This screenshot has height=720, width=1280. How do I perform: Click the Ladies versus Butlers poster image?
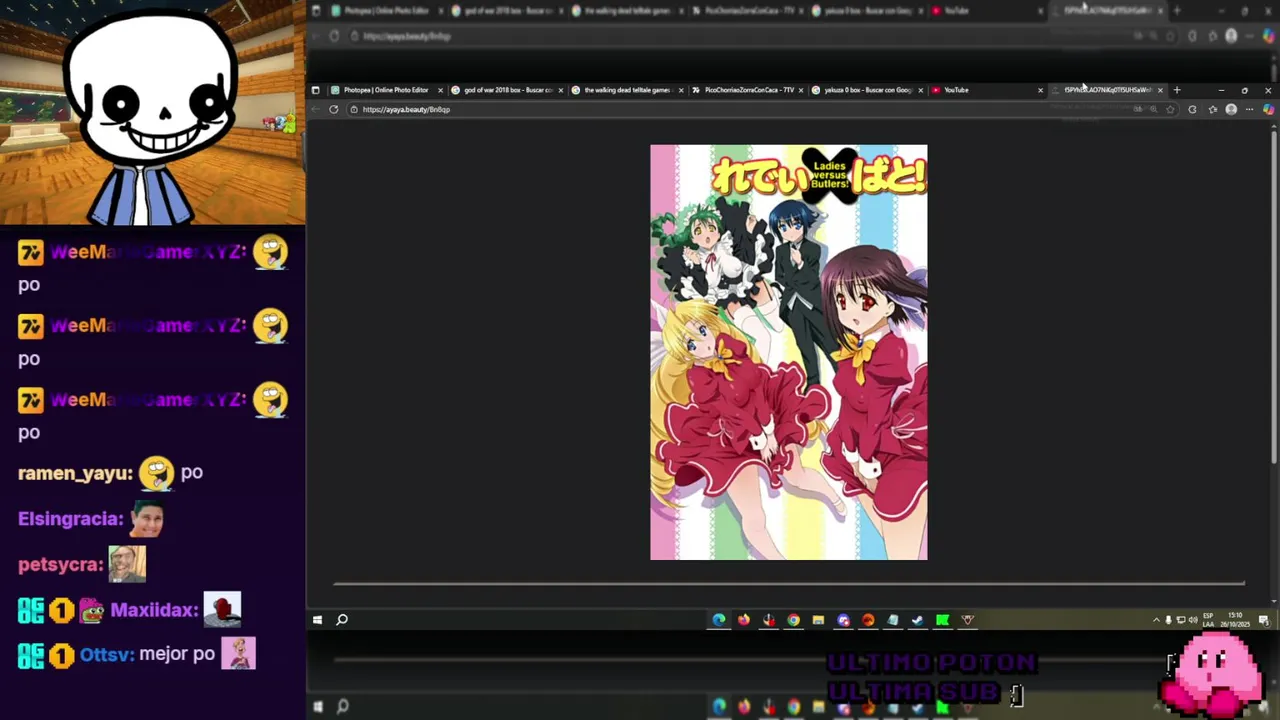[x=789, y=352]
